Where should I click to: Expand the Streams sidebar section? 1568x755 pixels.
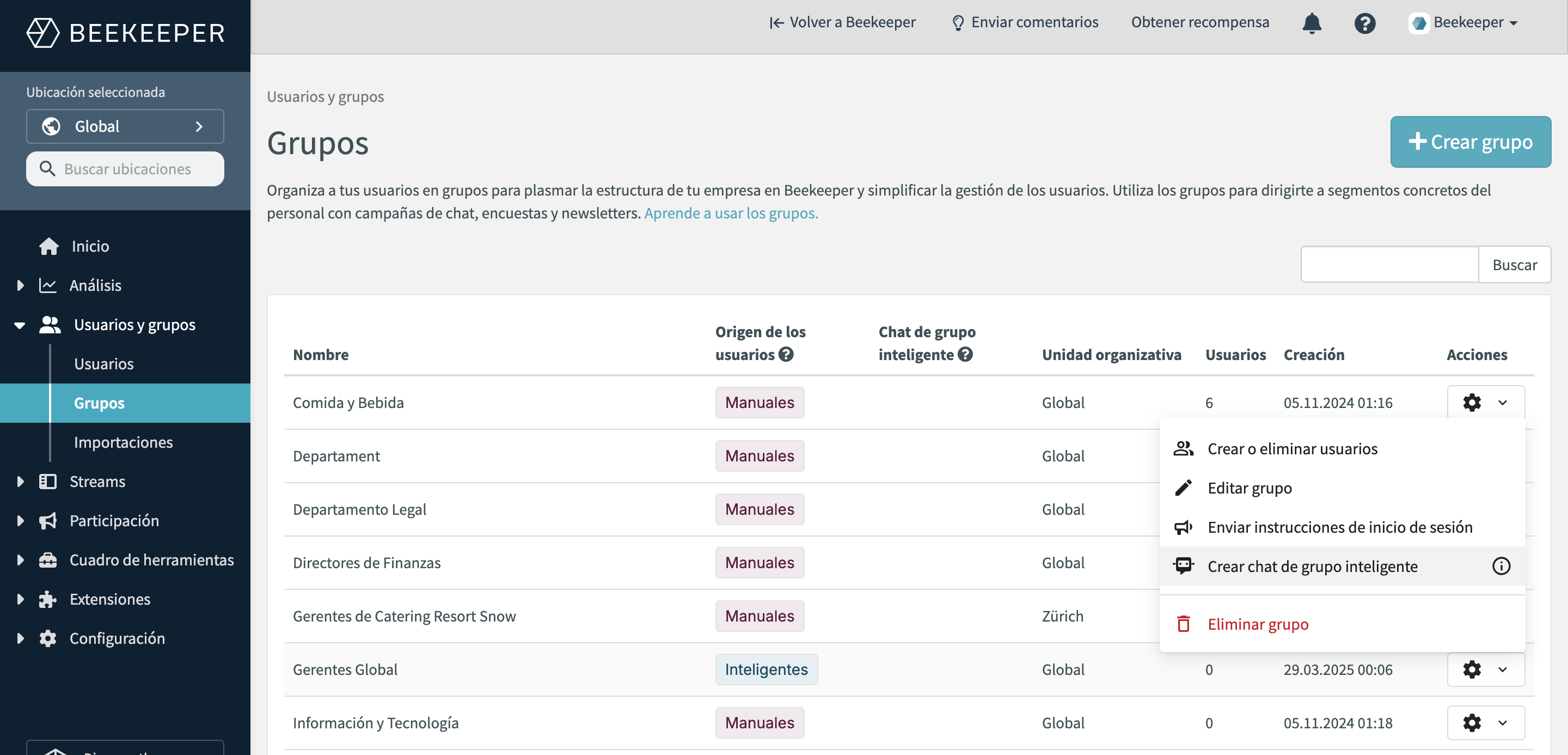tap(20, 481)
